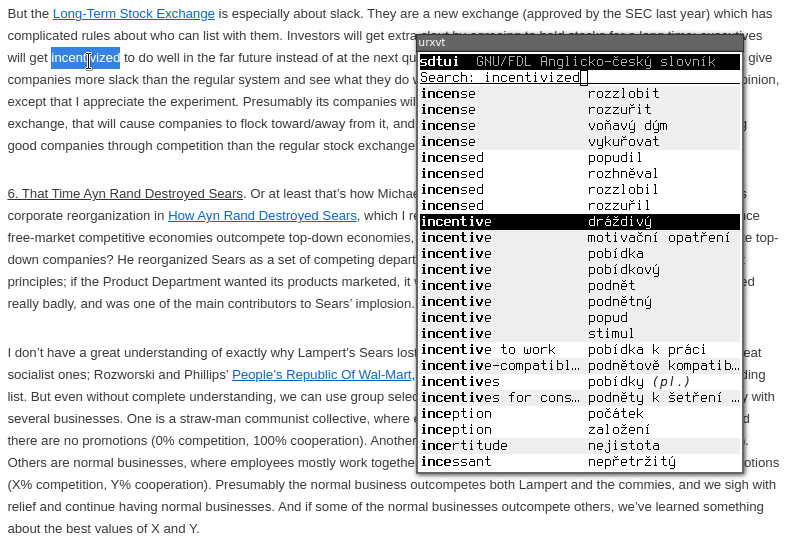Open the People's Republic Of Wal-Mart link

[321, 375]
